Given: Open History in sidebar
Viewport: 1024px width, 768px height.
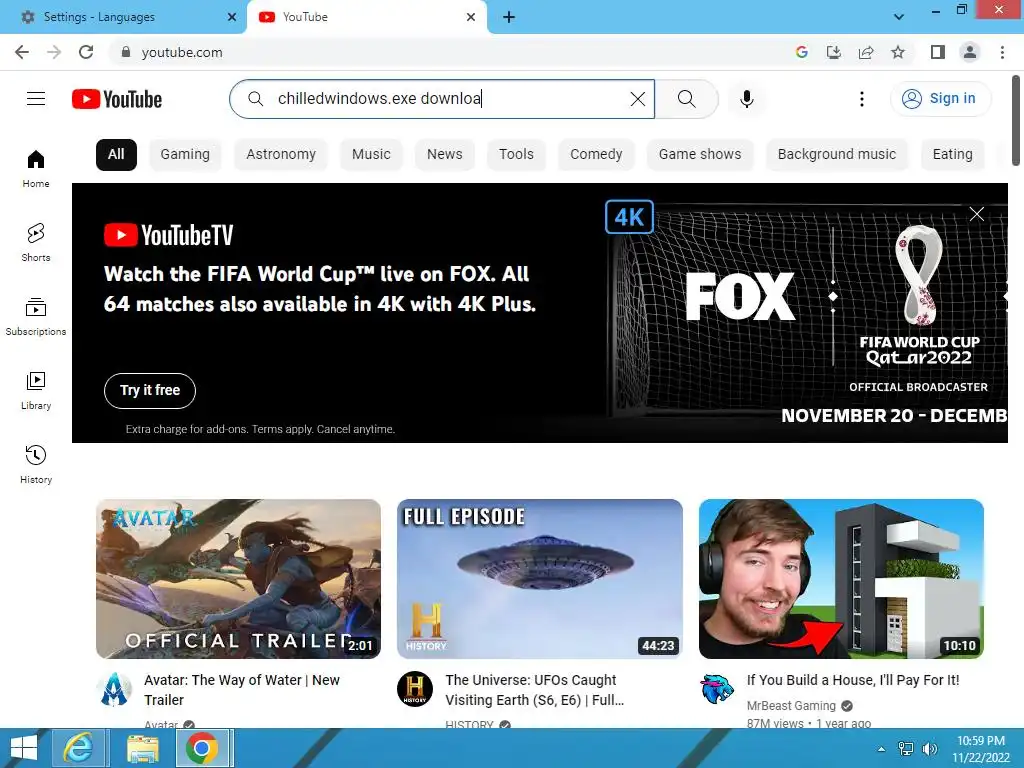Looking at the screenshot, I should (x=36, y=464).
